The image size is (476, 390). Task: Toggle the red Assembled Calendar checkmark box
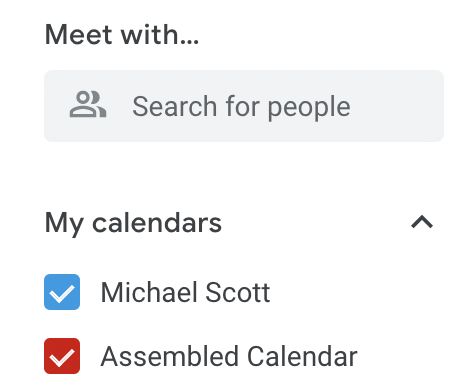(62, 356)
